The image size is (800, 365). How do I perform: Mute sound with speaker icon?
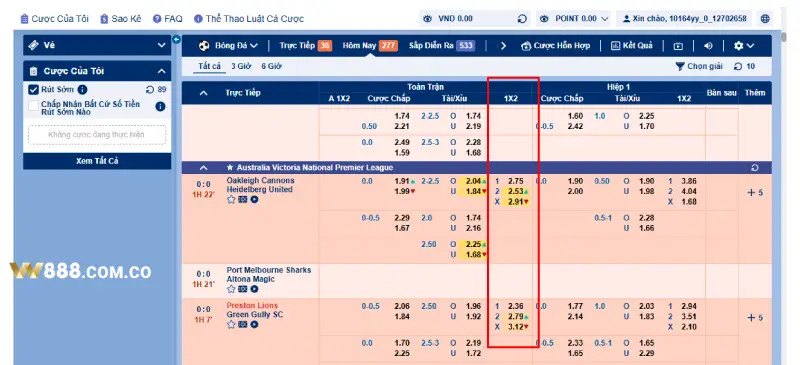708,45
